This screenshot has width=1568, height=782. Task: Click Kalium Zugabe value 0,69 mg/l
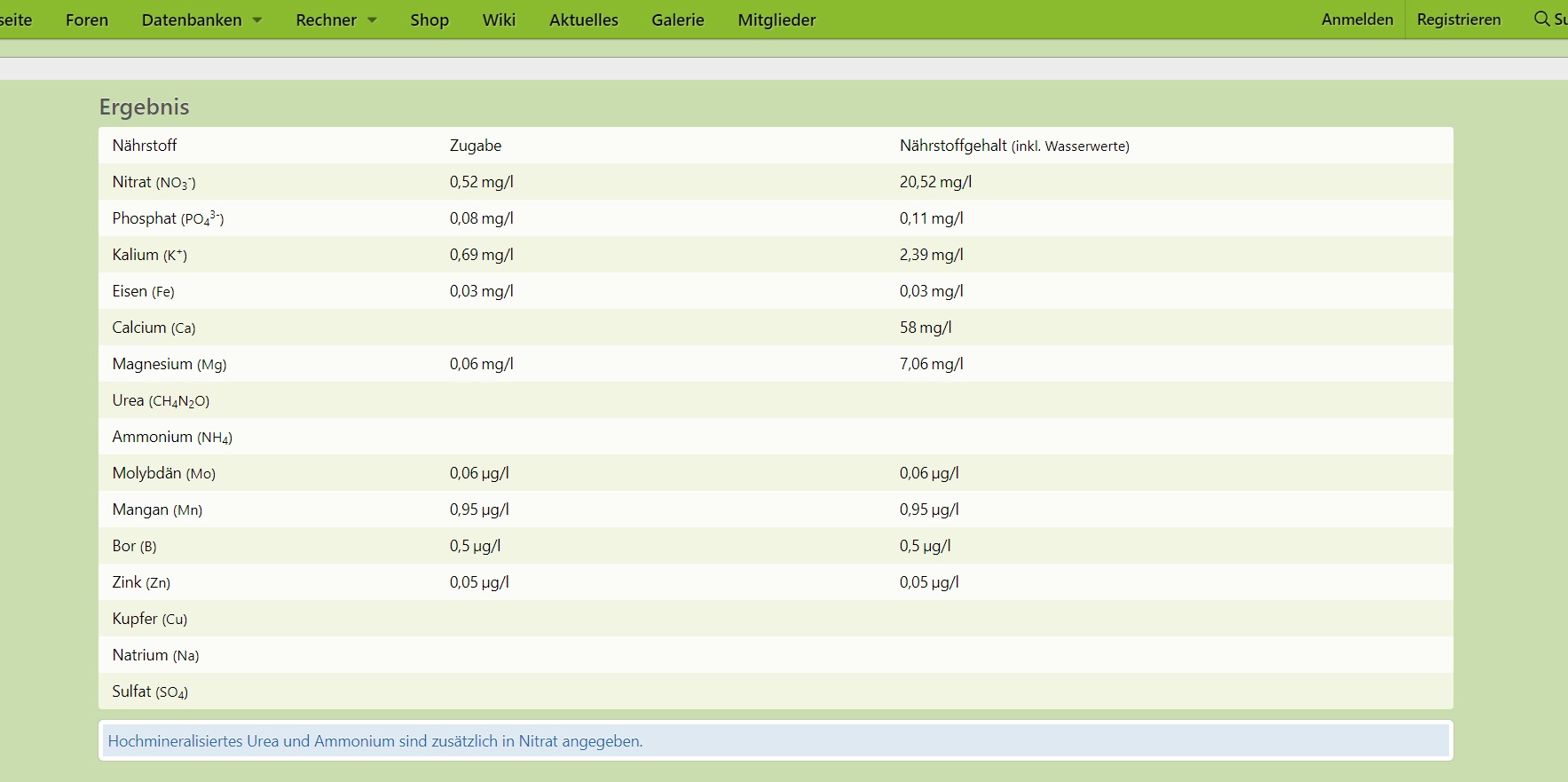tap(482, 255)
